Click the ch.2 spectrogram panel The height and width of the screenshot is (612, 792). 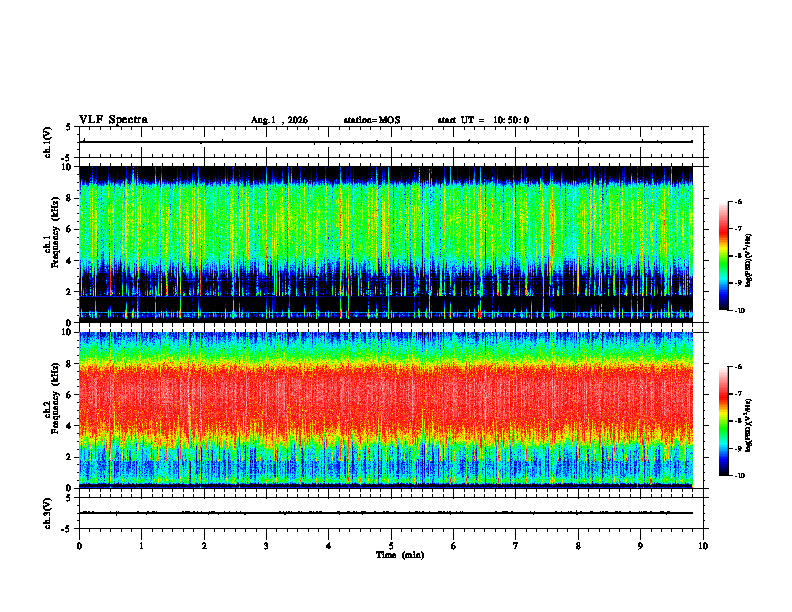pyautogui.click(x=386, y=410)
